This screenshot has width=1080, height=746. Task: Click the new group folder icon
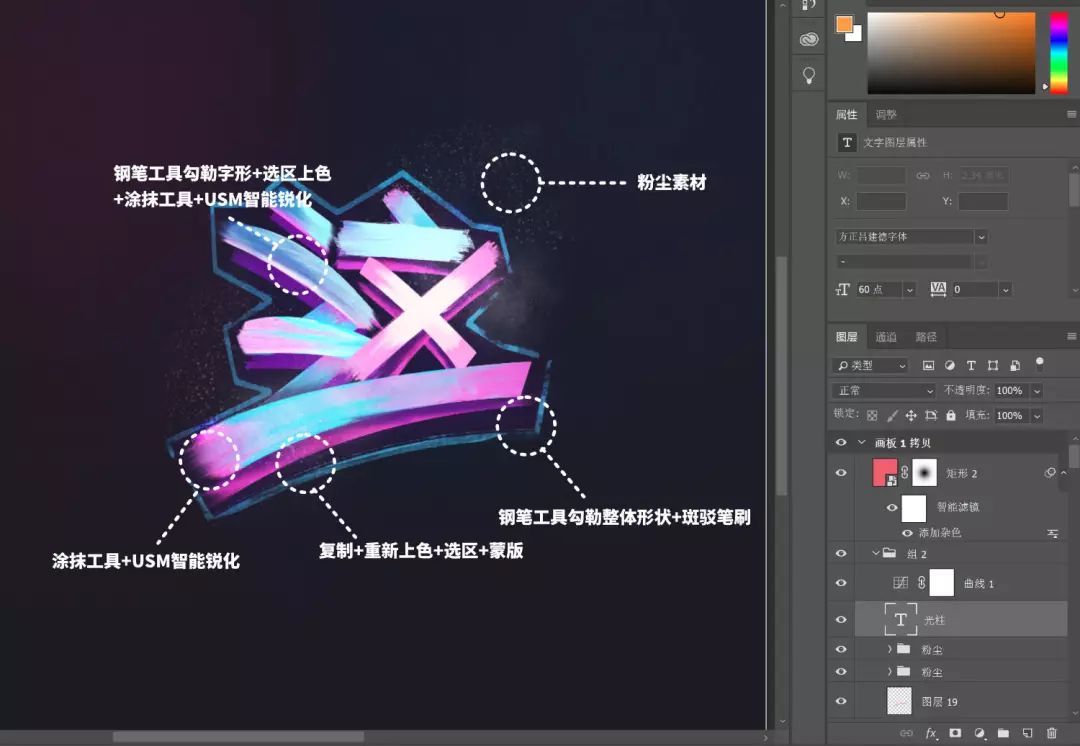[1003, 733]
